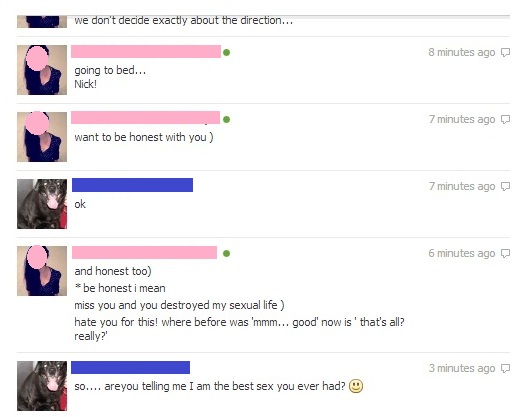Viewport: 520px width, 417px height.
Task: Click the smiley emoticon in the last message
Action: 356,386
